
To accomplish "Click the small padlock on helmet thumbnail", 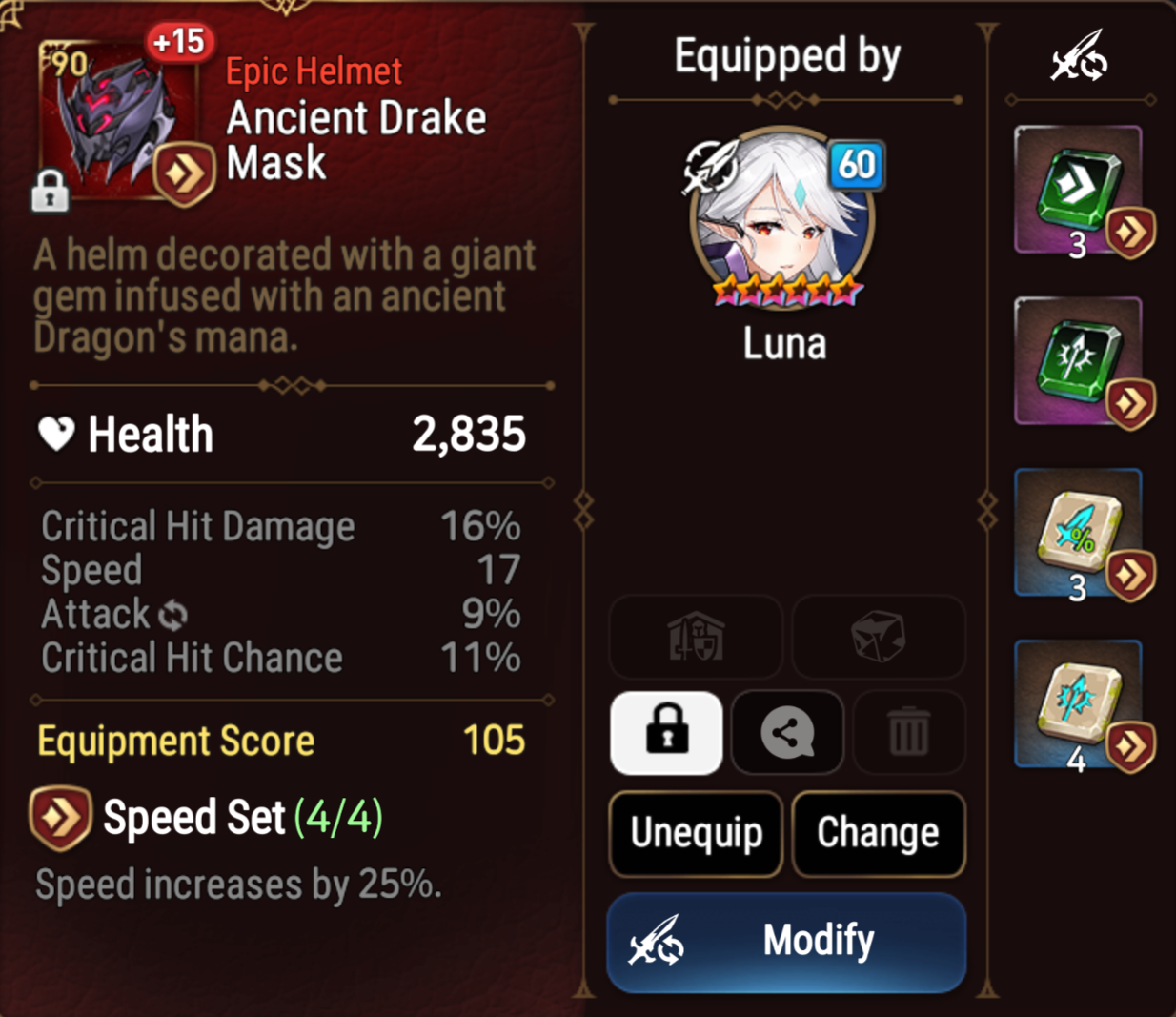I will click(x=51, y=191).
